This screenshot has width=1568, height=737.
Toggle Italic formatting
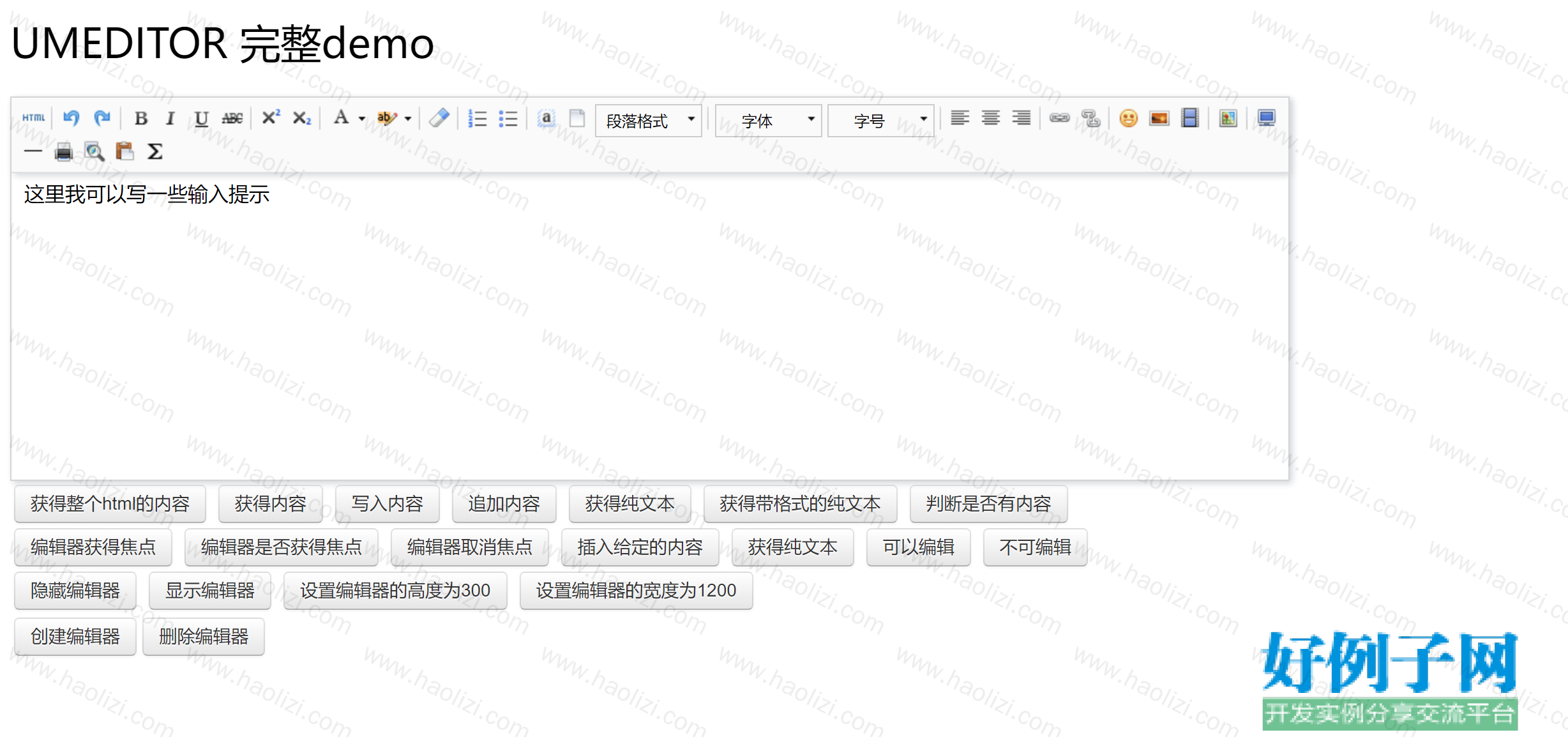click(170, 118)
